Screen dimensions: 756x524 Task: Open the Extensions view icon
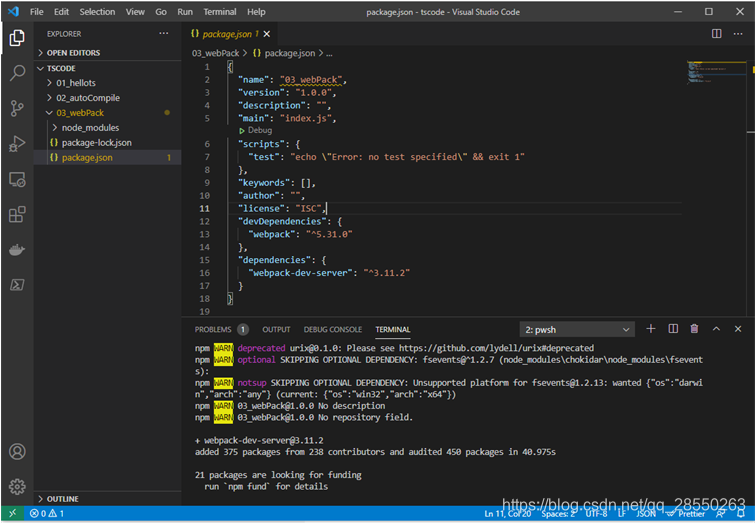coord(17,214)
